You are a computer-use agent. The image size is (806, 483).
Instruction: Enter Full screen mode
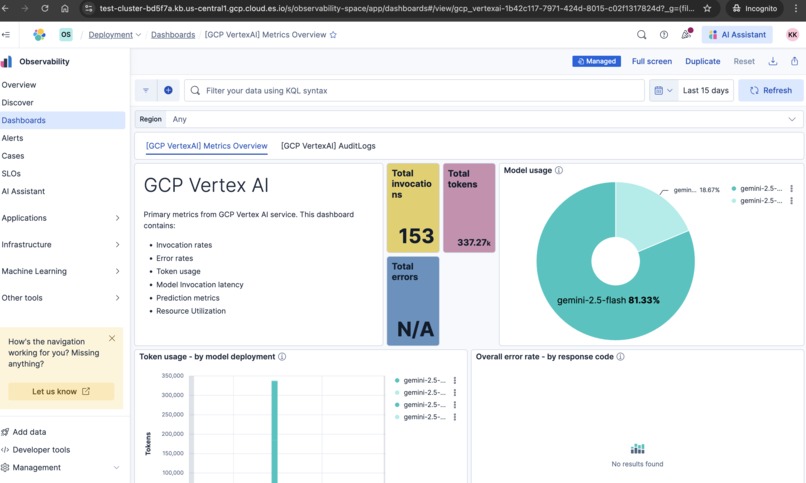pyautogui.click(x=652, y=61)
